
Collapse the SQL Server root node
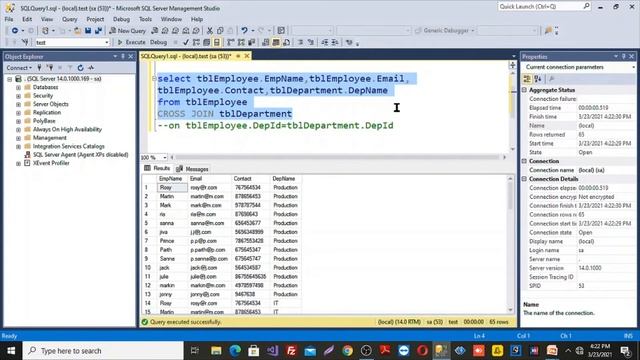9,79
